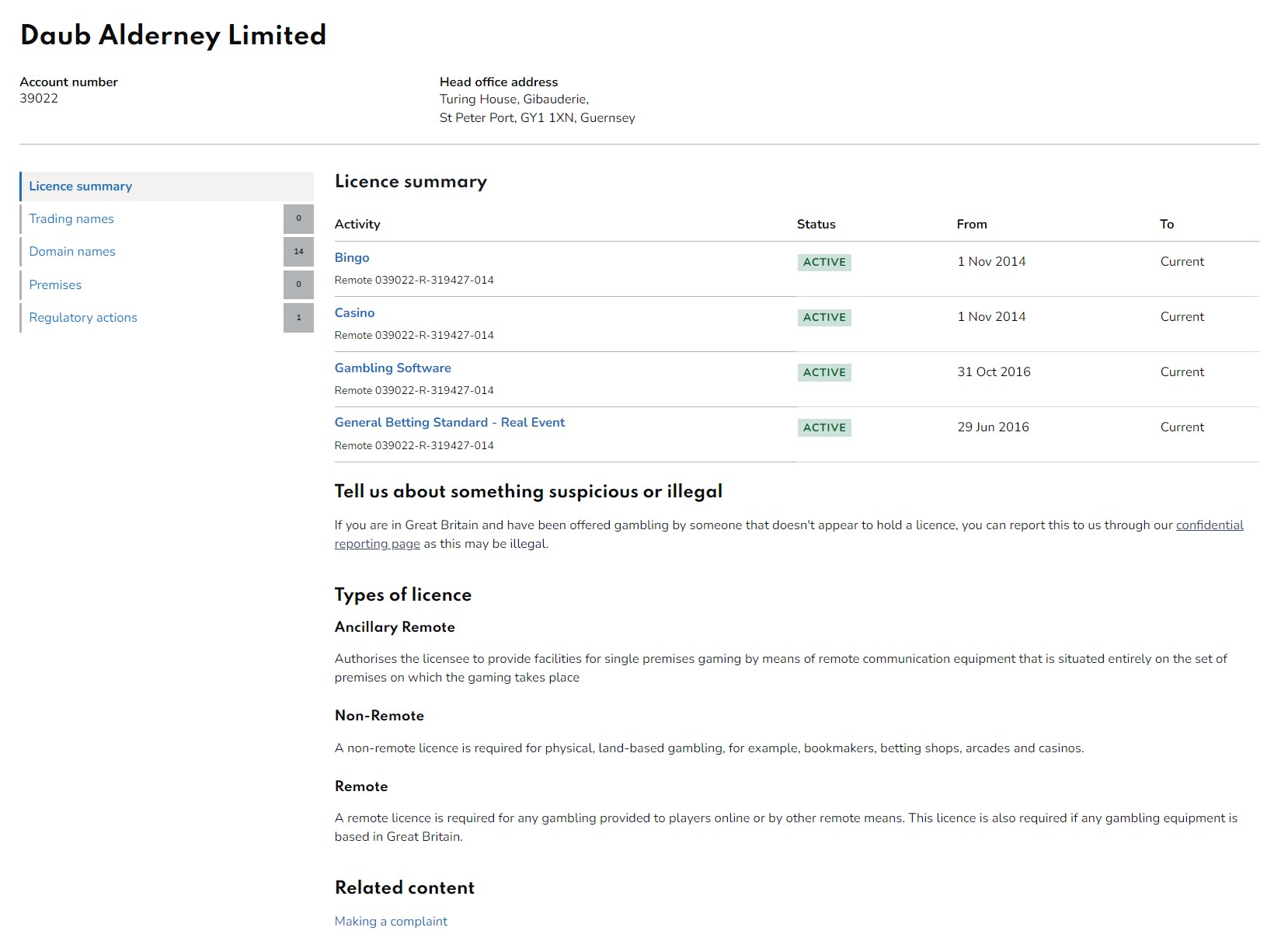Click the Activity column header
Screen dimensions: 1288x938
357,225
